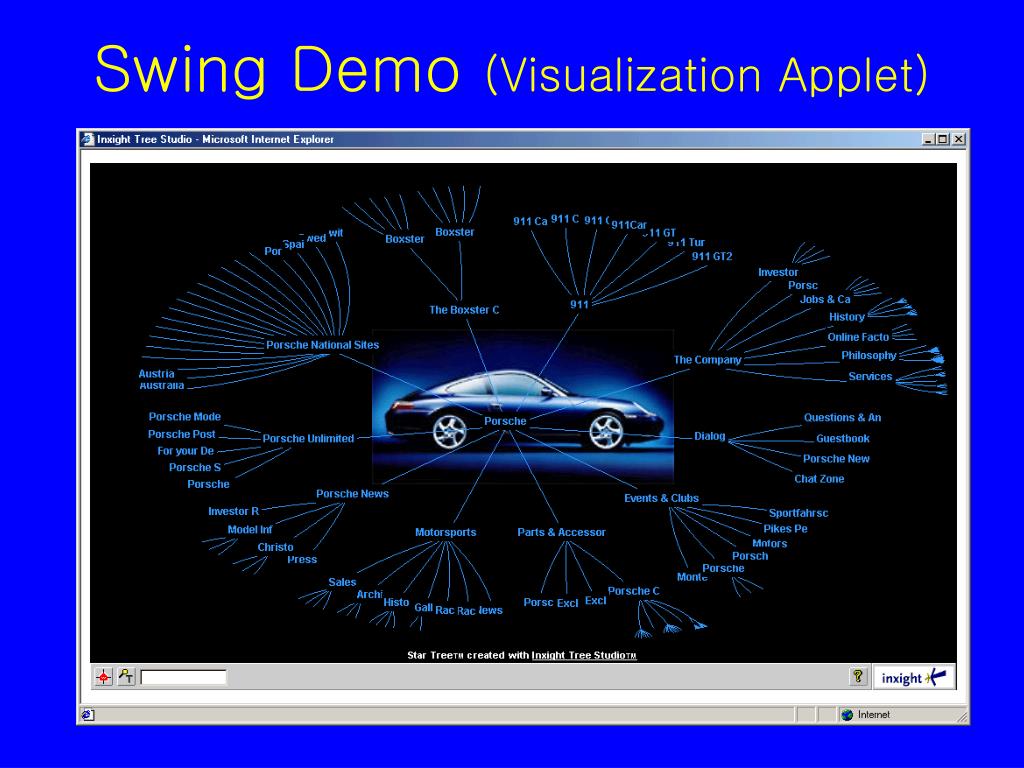
Task: Click the Austria node
Action: click(x=156, y=374)
